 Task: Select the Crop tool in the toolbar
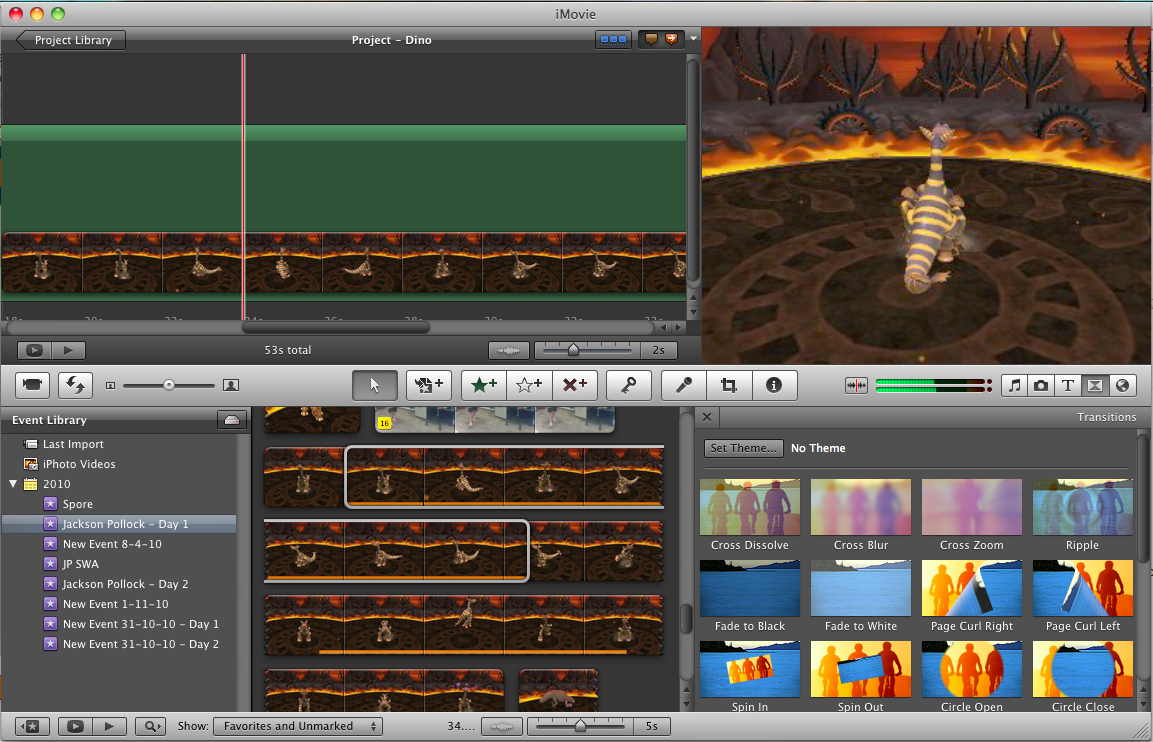pos(729,385)
